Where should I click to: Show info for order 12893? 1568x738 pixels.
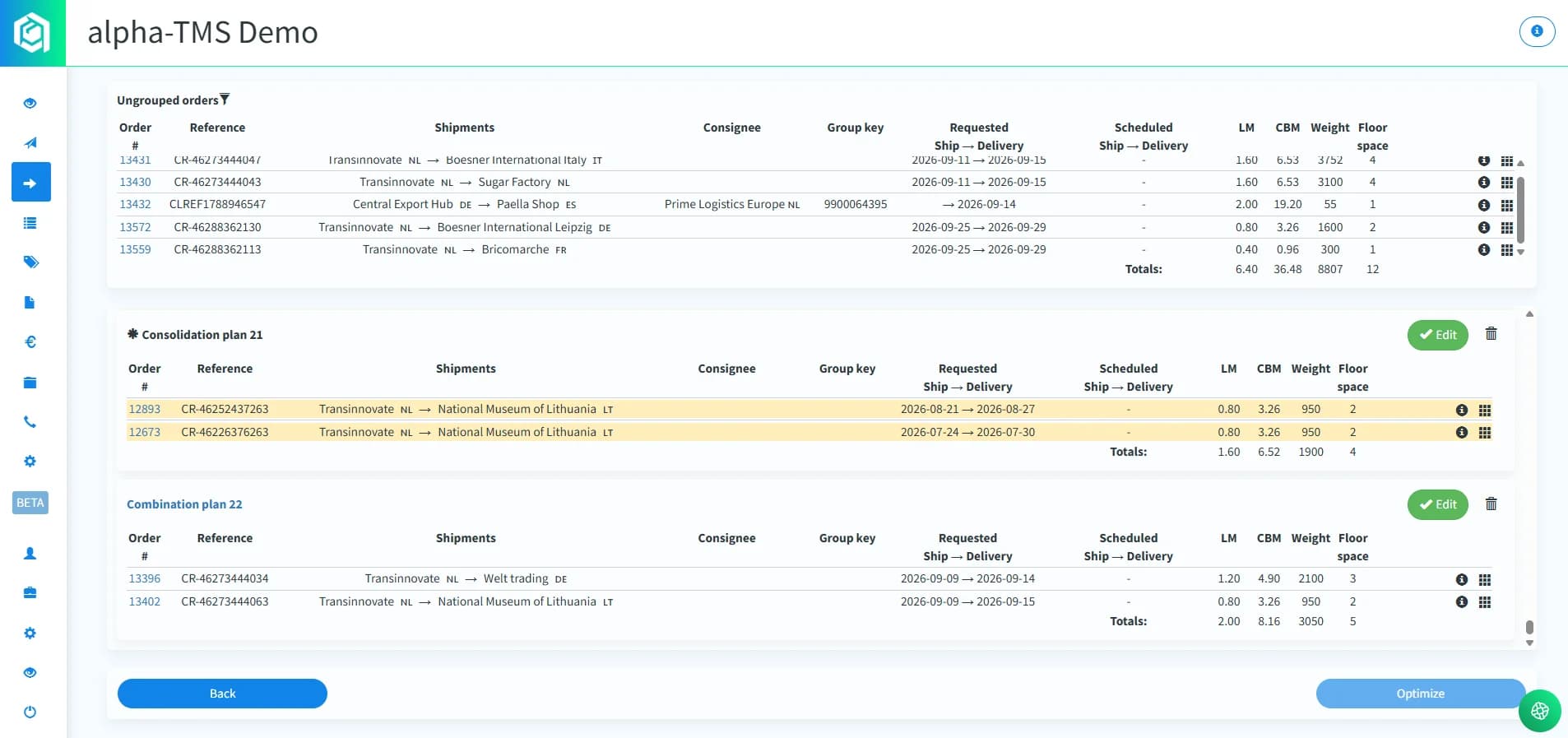coord(1462,410)
